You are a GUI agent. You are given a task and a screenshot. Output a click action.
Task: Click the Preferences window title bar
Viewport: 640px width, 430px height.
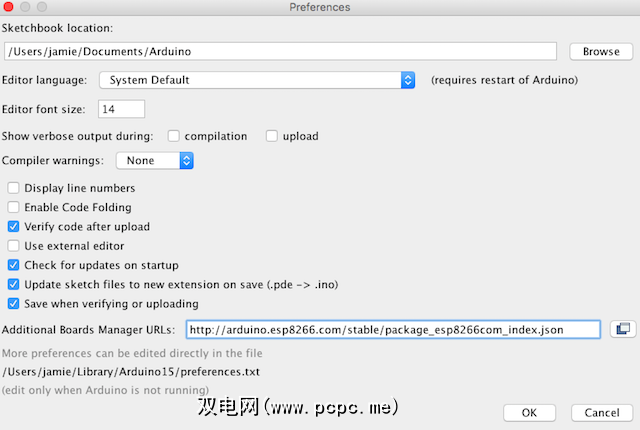(320, 7)
